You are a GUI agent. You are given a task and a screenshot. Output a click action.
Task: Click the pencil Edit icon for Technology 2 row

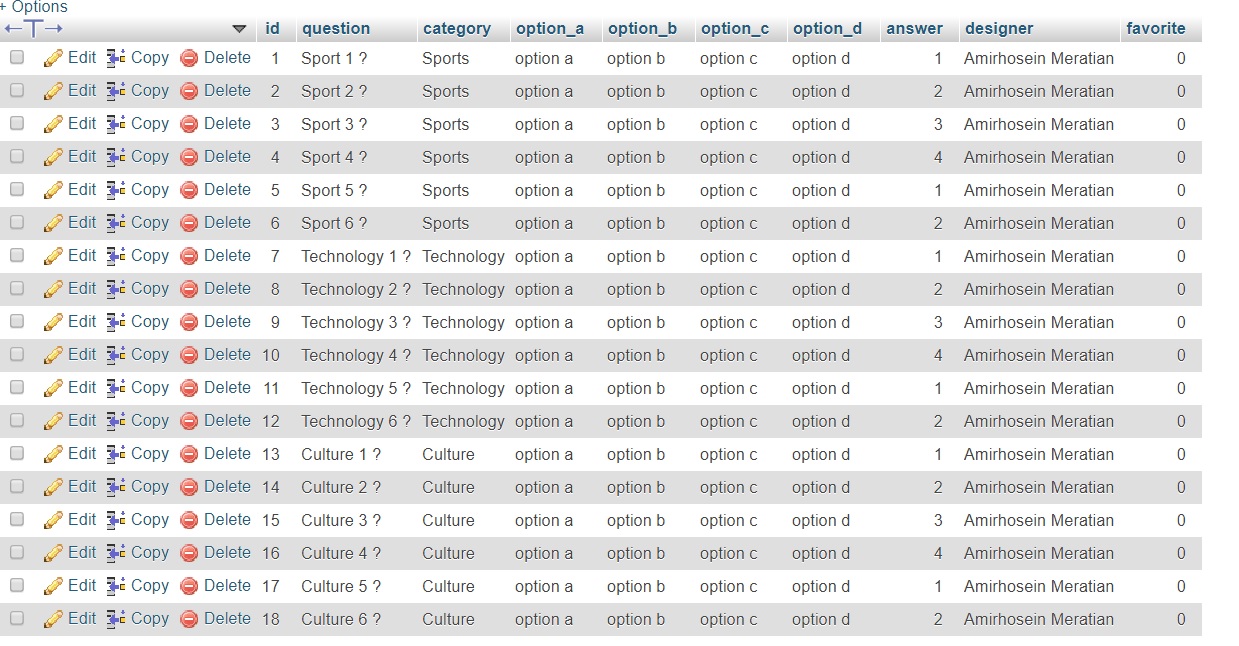coord(53,289)
